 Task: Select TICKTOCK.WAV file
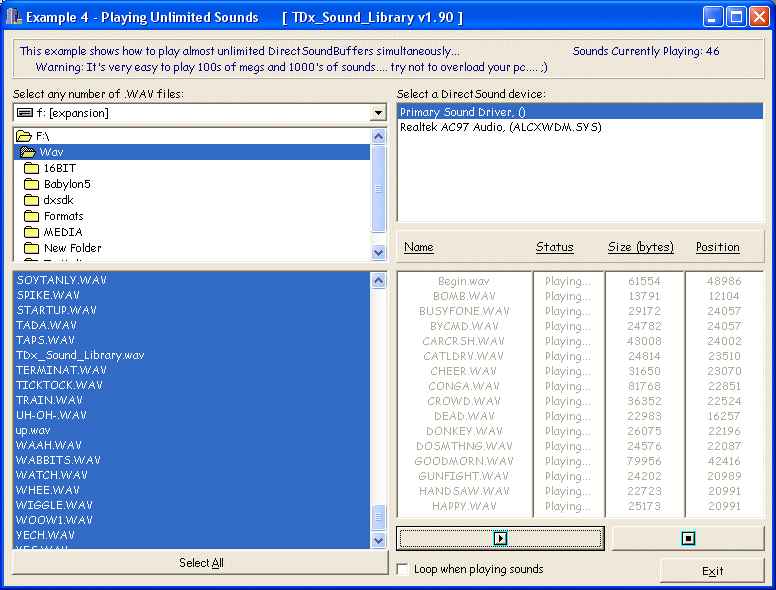coord(192,385)
